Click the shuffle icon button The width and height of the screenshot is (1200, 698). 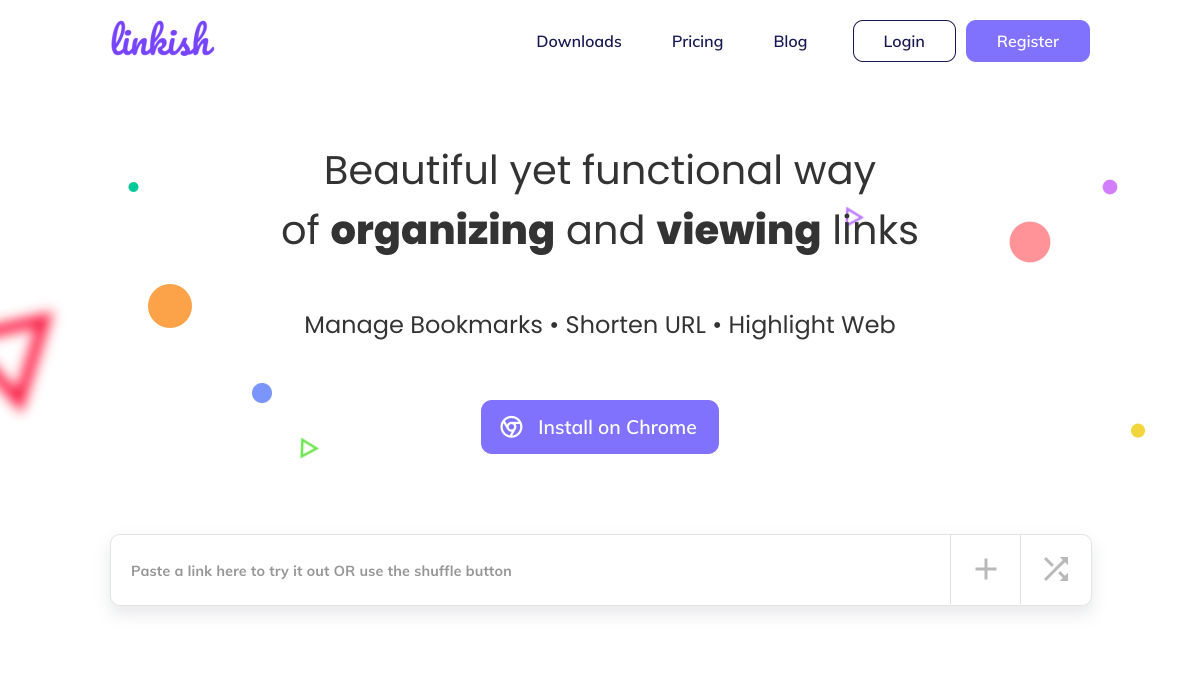pyautogui.click(x=1056, y=570)
